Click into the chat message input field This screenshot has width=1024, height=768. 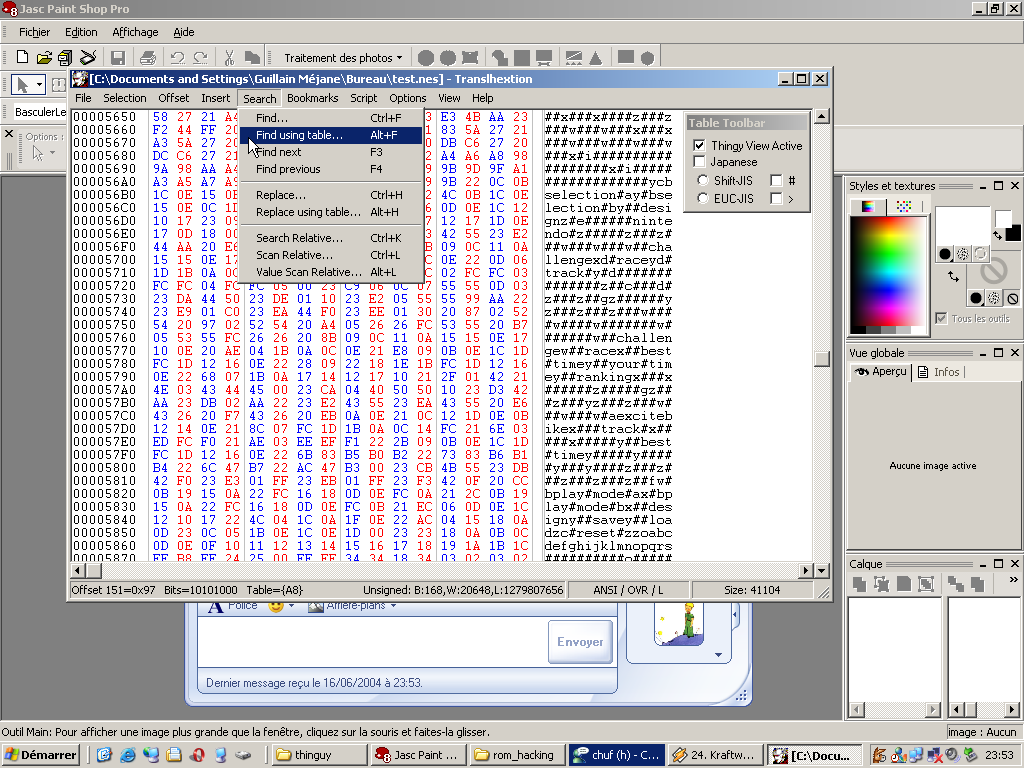pyautogui.click(x=372, y=641)
